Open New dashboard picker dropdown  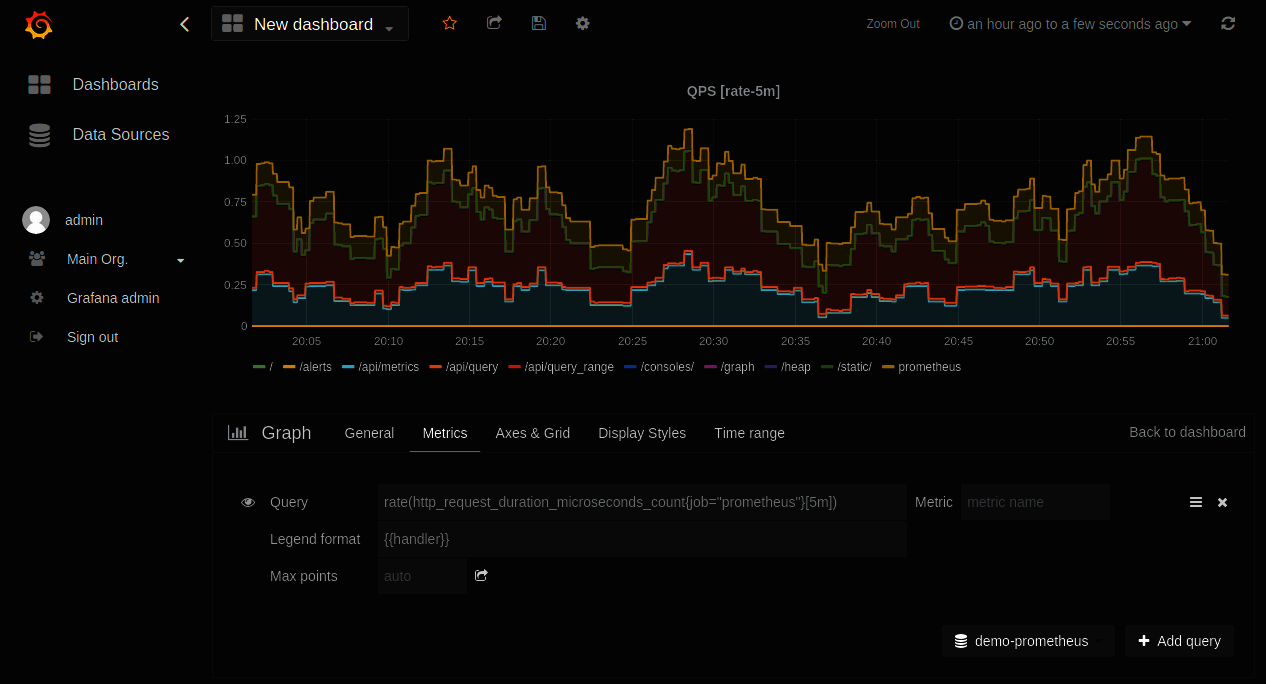(x=310, y=24)
